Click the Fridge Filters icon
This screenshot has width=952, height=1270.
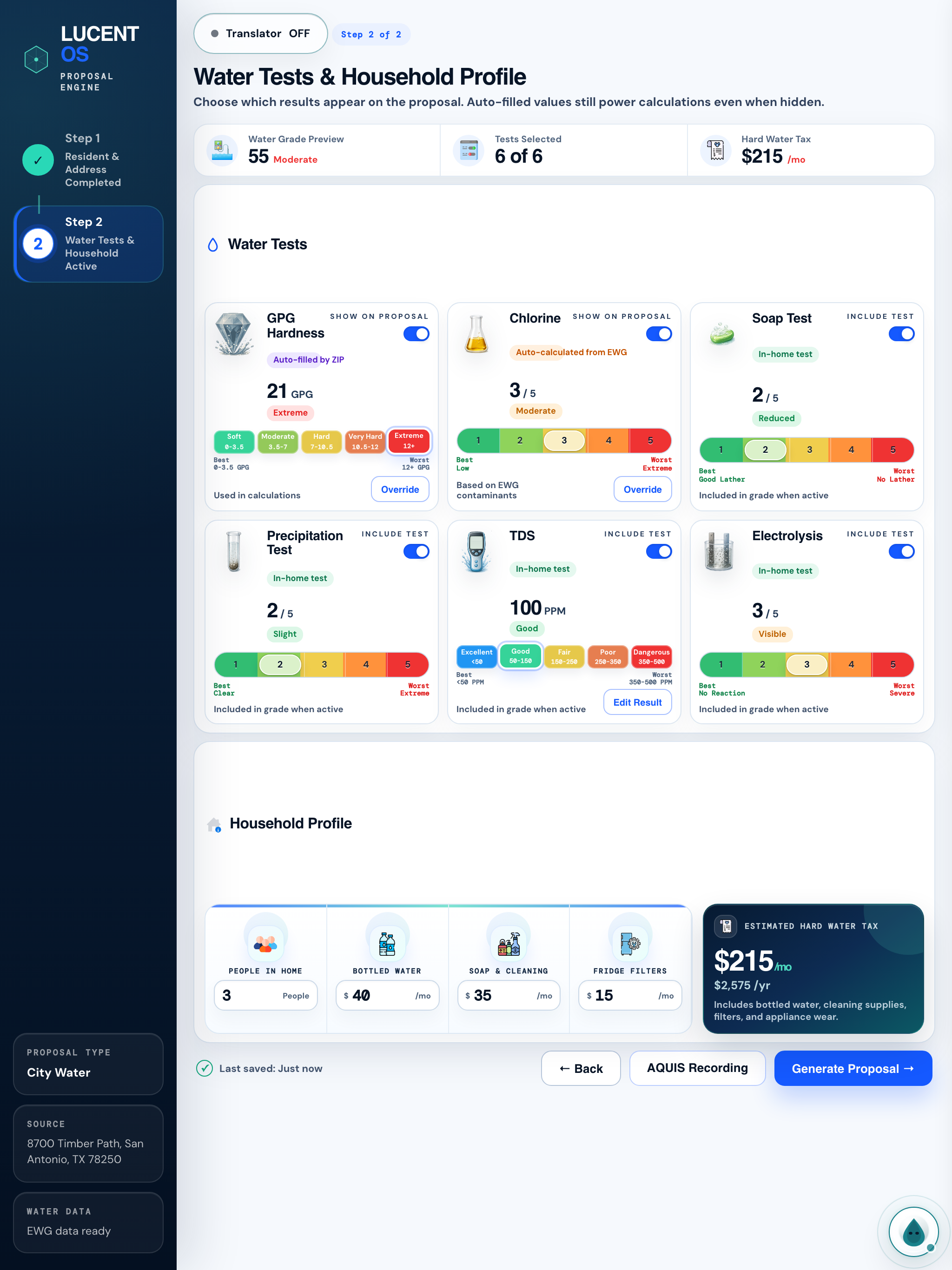coord(630,943)
